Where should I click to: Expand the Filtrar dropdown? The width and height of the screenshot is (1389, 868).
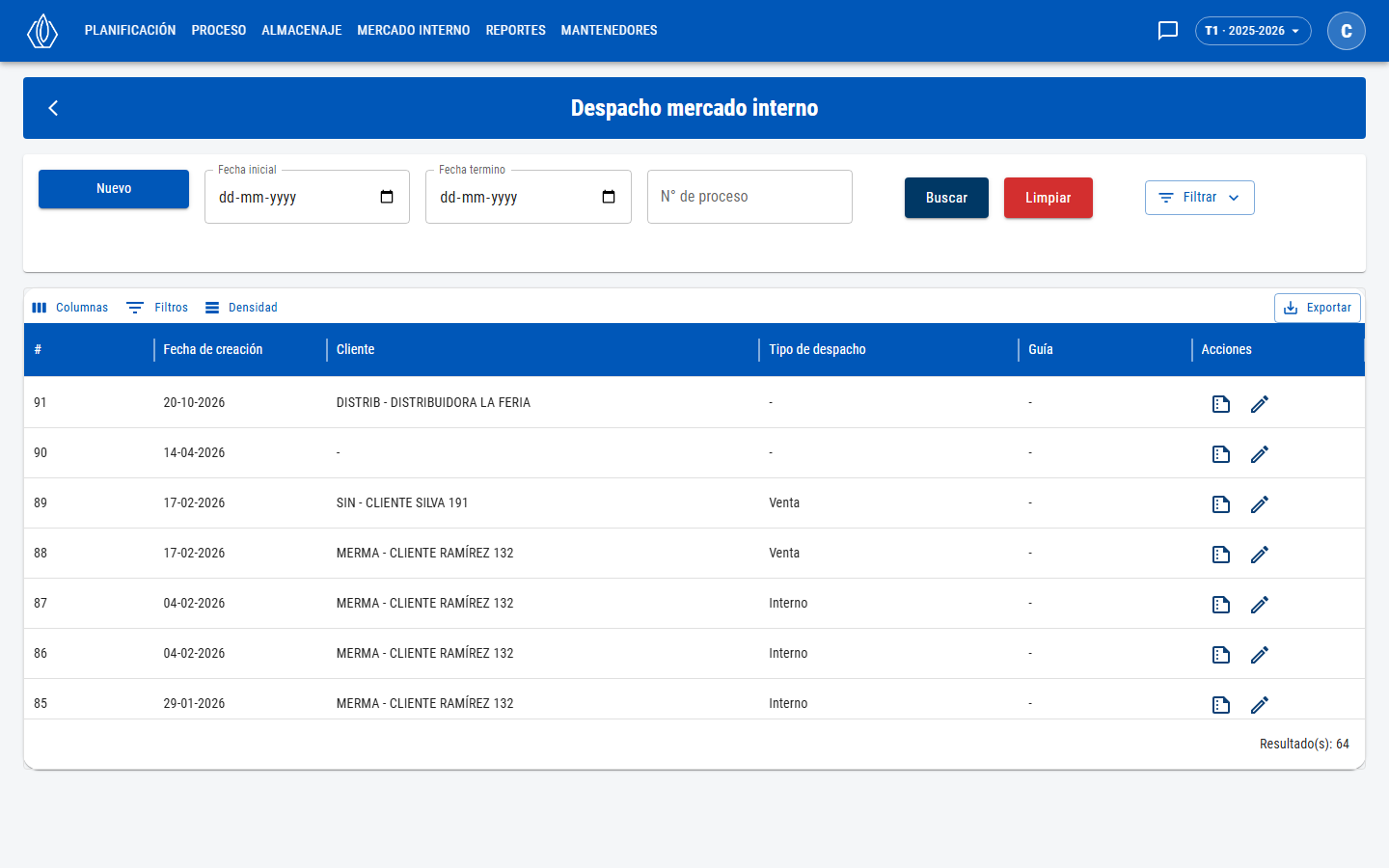point(1199,198)
